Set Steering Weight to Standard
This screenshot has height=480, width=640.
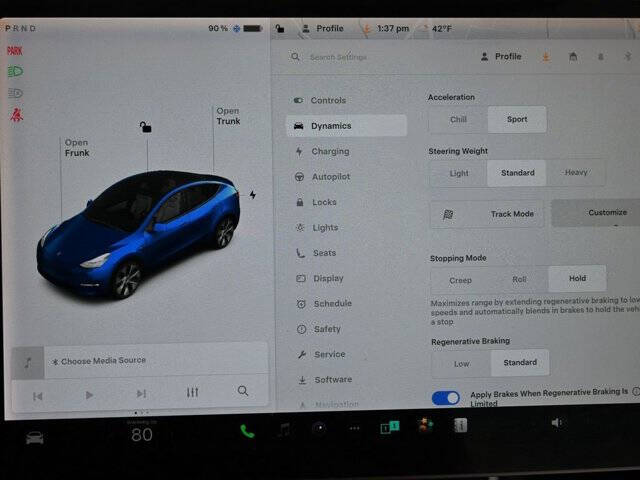pyautogui.click(x=518, y=173)
